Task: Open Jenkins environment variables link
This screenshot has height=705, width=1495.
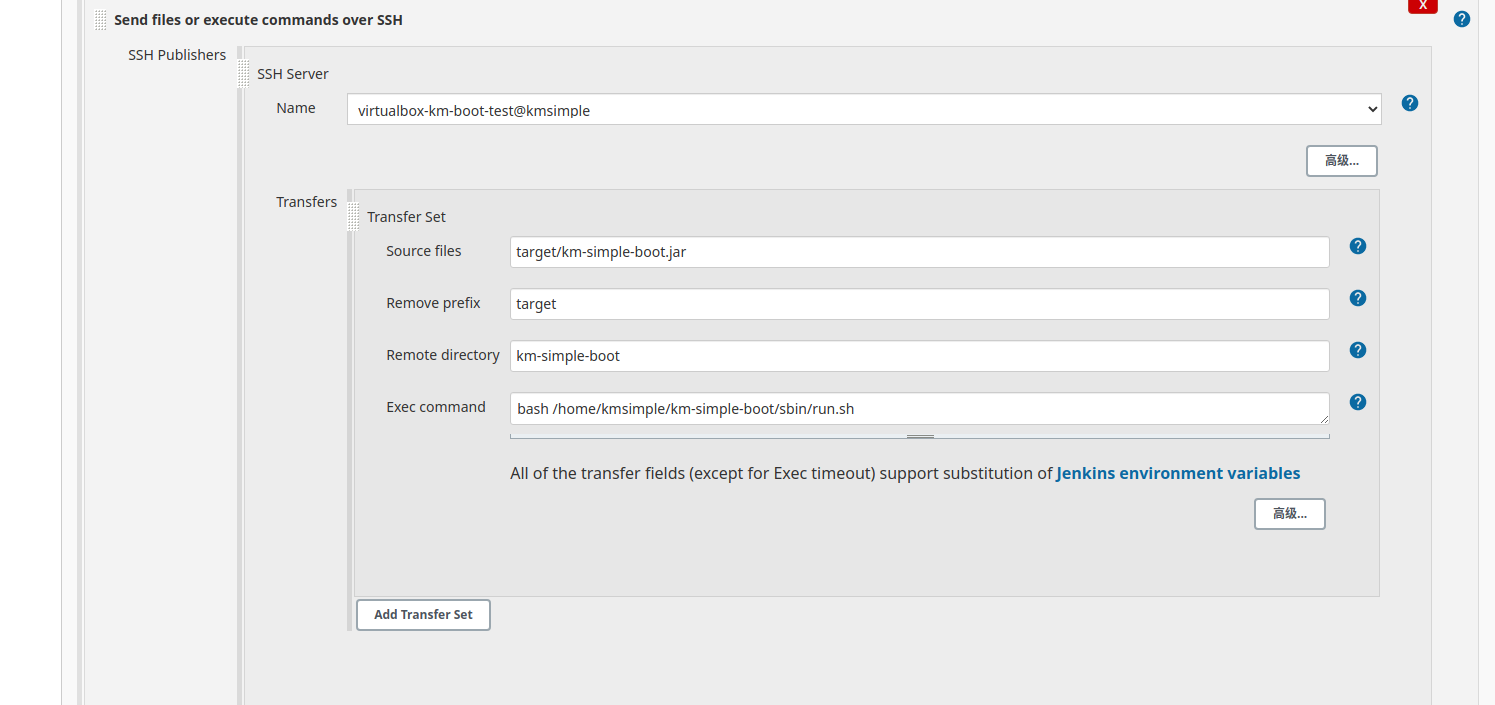Action: click(x=1178, y=473)
